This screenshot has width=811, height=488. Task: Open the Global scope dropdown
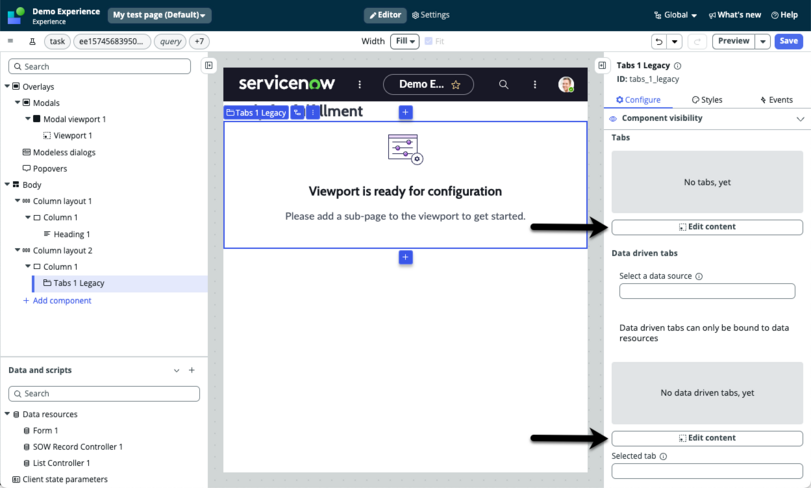[675, 15]
